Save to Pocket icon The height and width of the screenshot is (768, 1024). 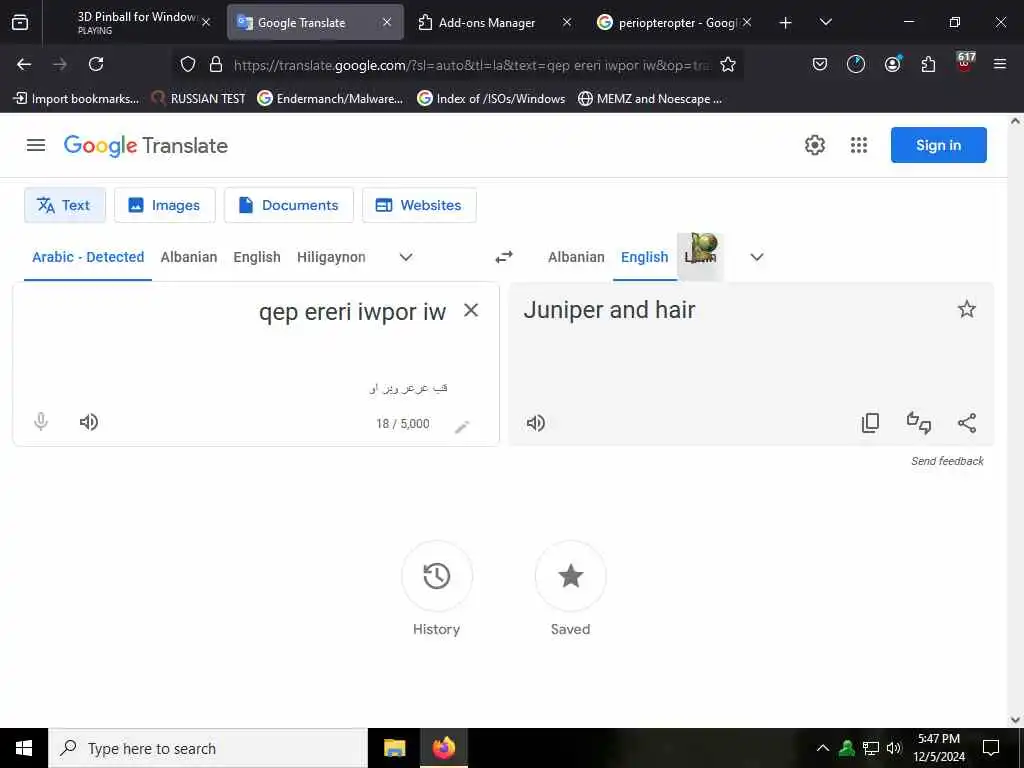click(820, 64)
